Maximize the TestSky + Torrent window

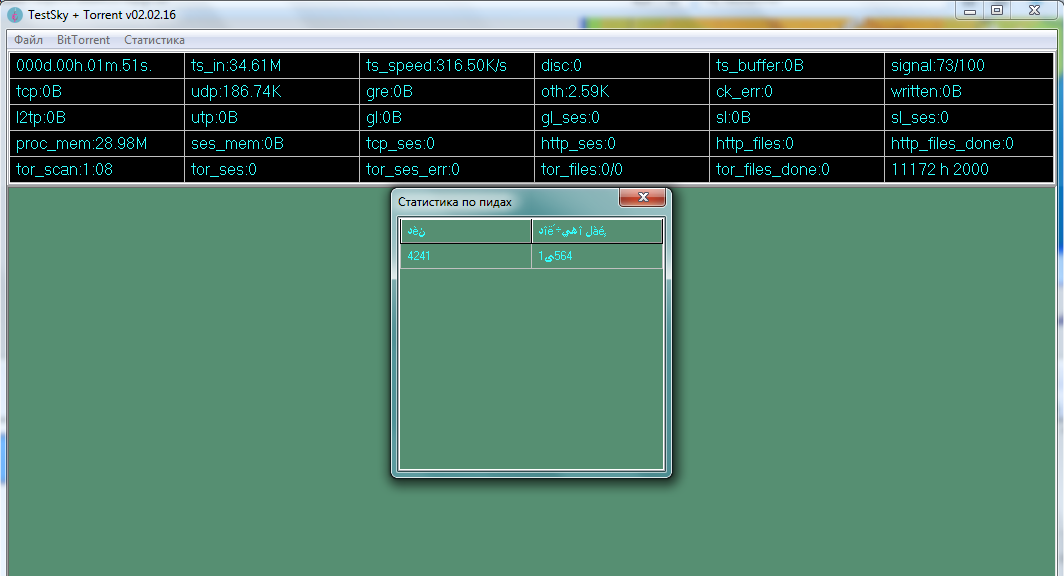(997, 10)
